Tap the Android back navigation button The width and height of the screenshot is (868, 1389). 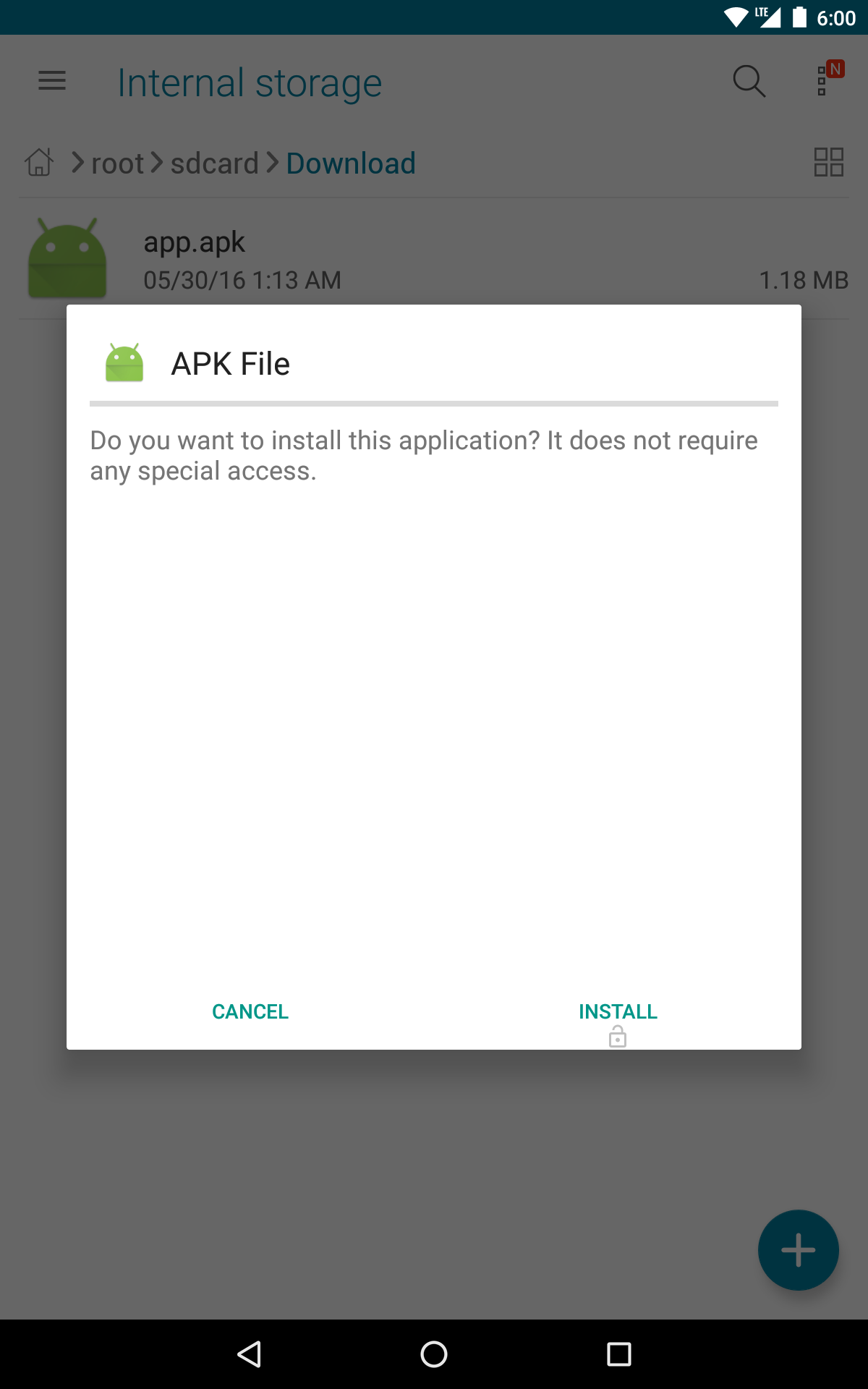pos(249,1354)
